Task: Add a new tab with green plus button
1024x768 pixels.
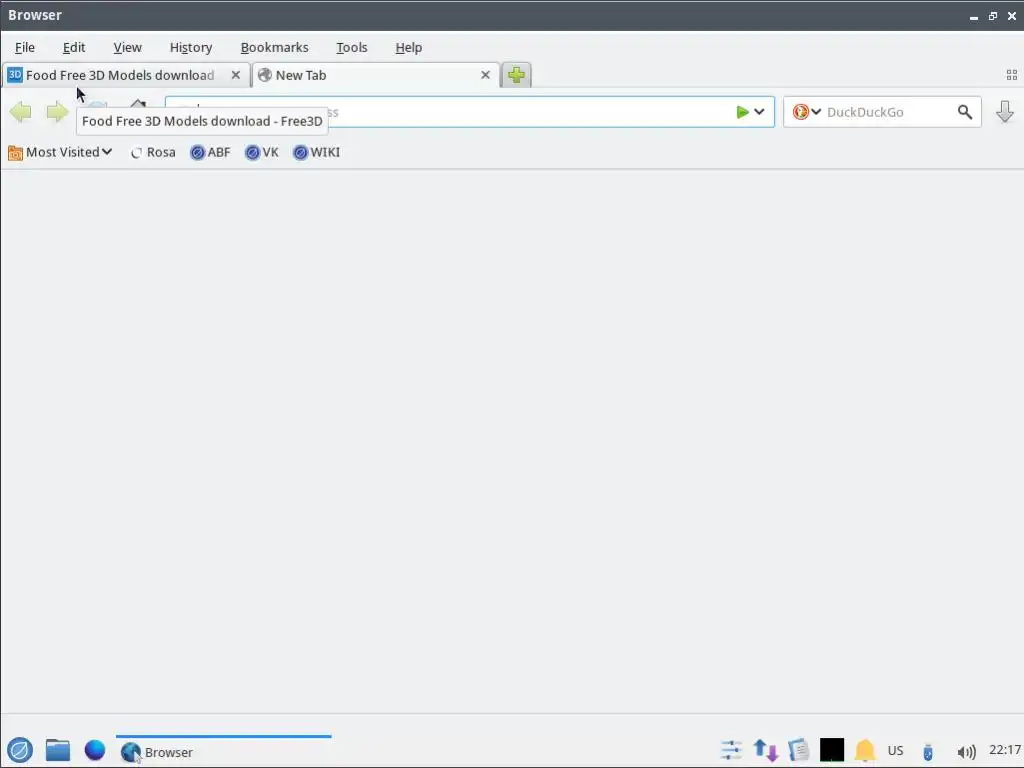Action: click(516, 75)
